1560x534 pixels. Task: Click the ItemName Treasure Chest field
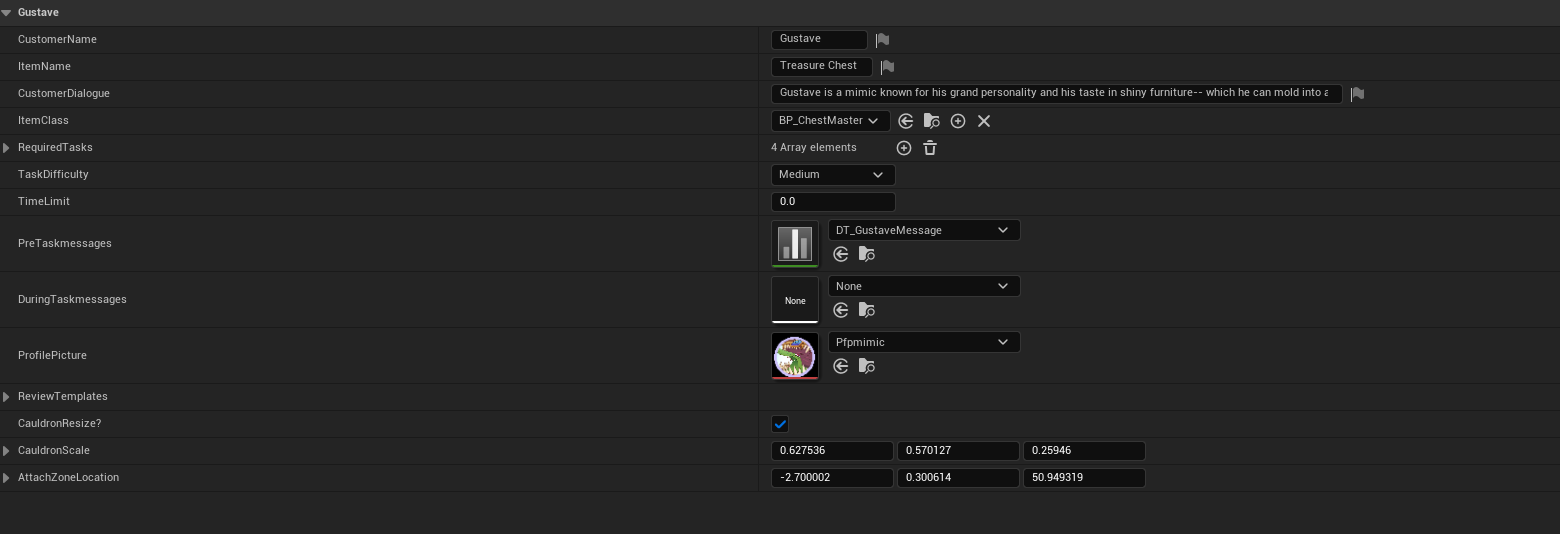click(x=821, y=66)
